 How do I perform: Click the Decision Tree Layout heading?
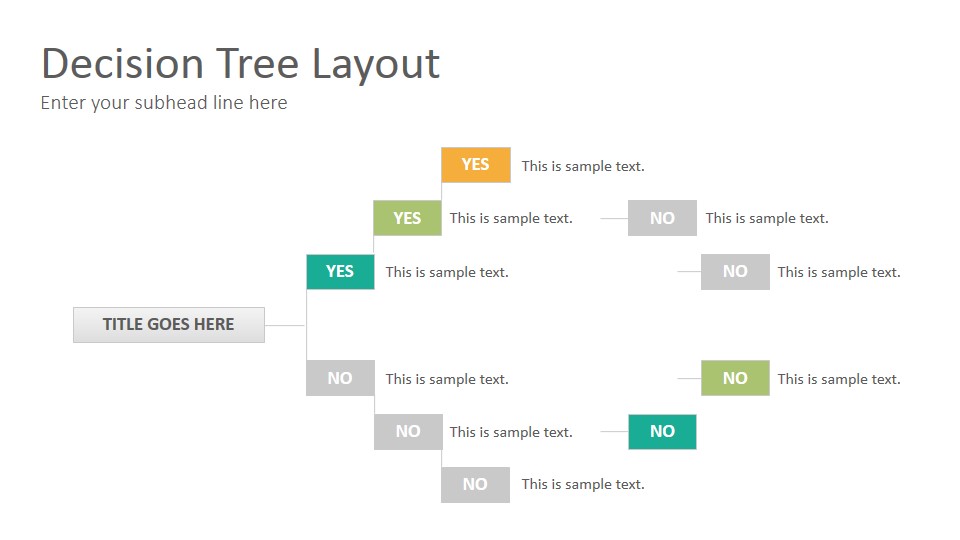pos(241,64)
